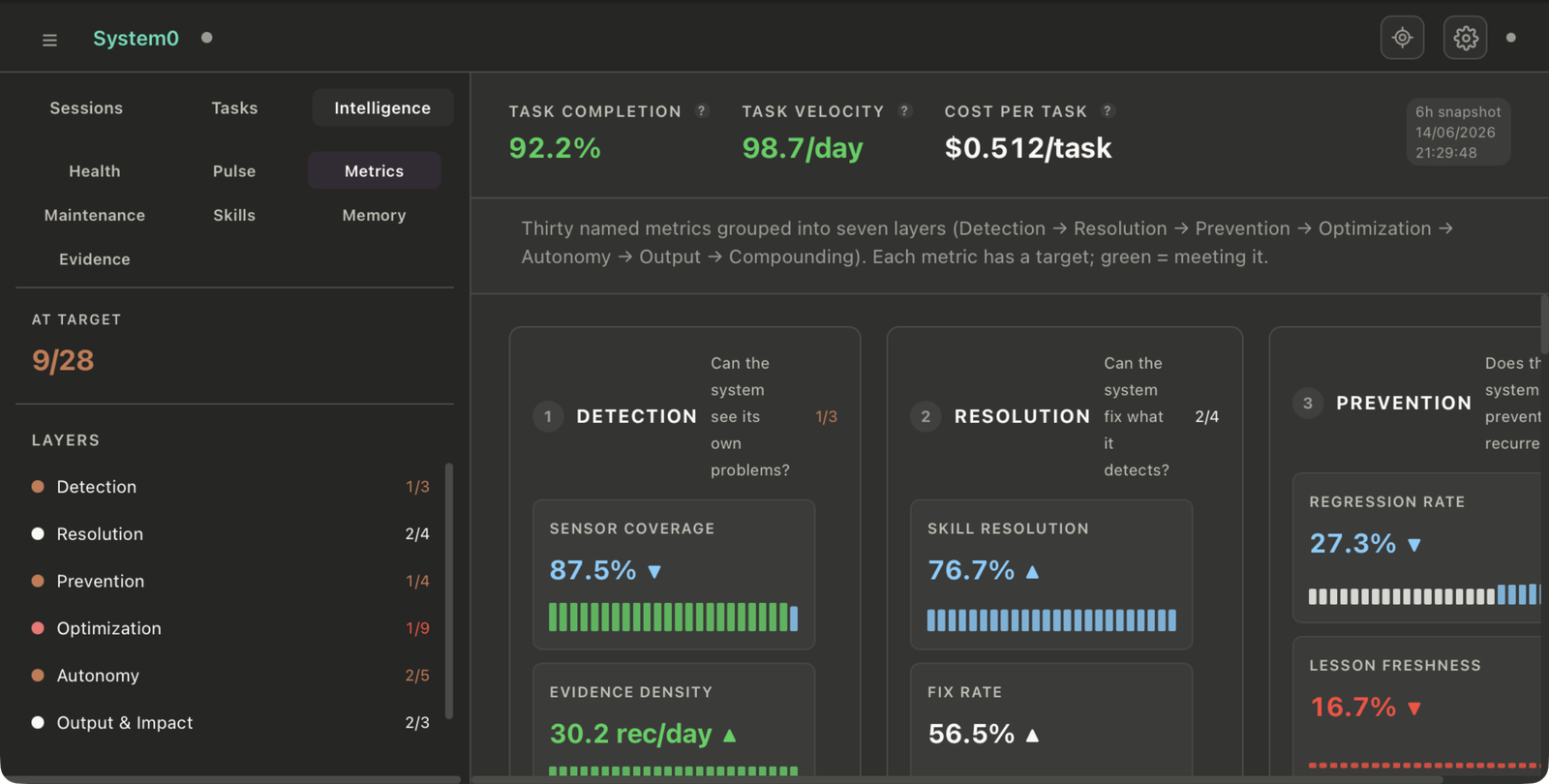The width and height of the screenshot is (1549, 784).
Task: Click the 16.7% Lesson Freshness value
Action: click(x=1352, y=707)
